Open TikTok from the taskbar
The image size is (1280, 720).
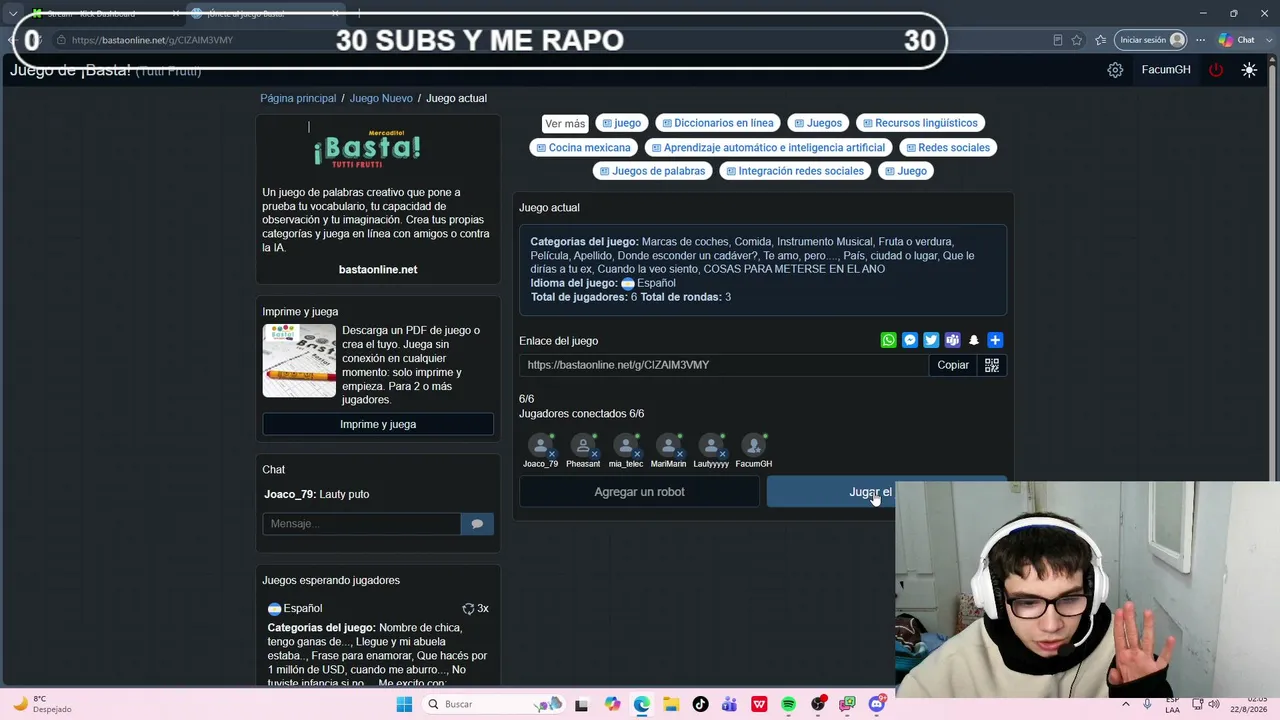700,704
